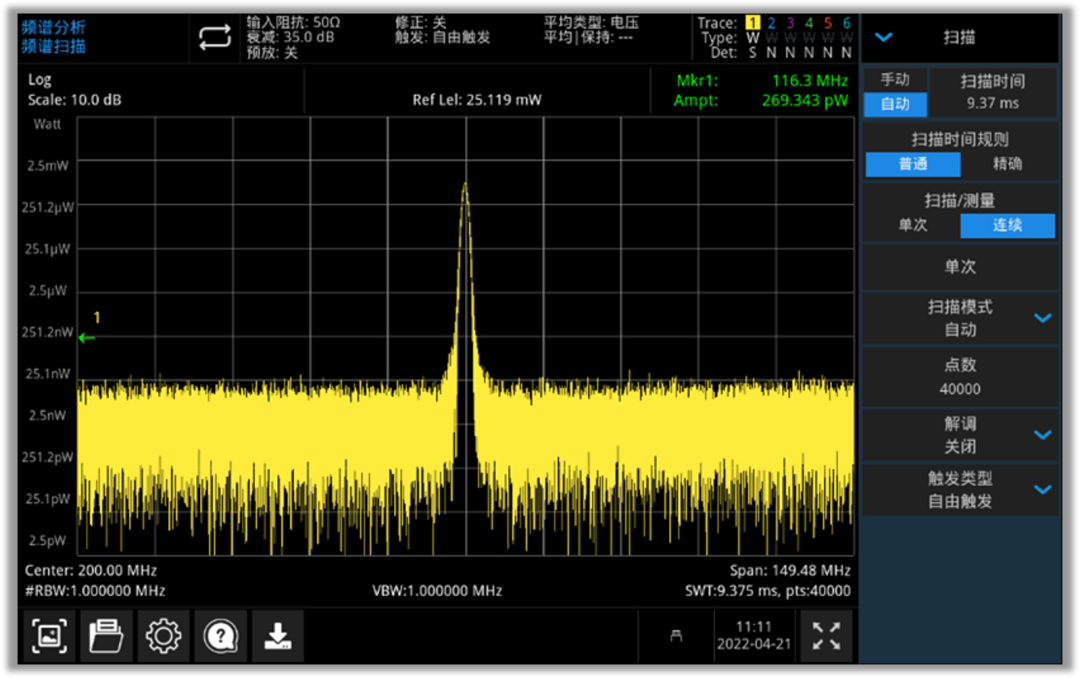
Task: Open the 扫描 menu header chevron
Action: pyautogui.click(x=884, y=37)
